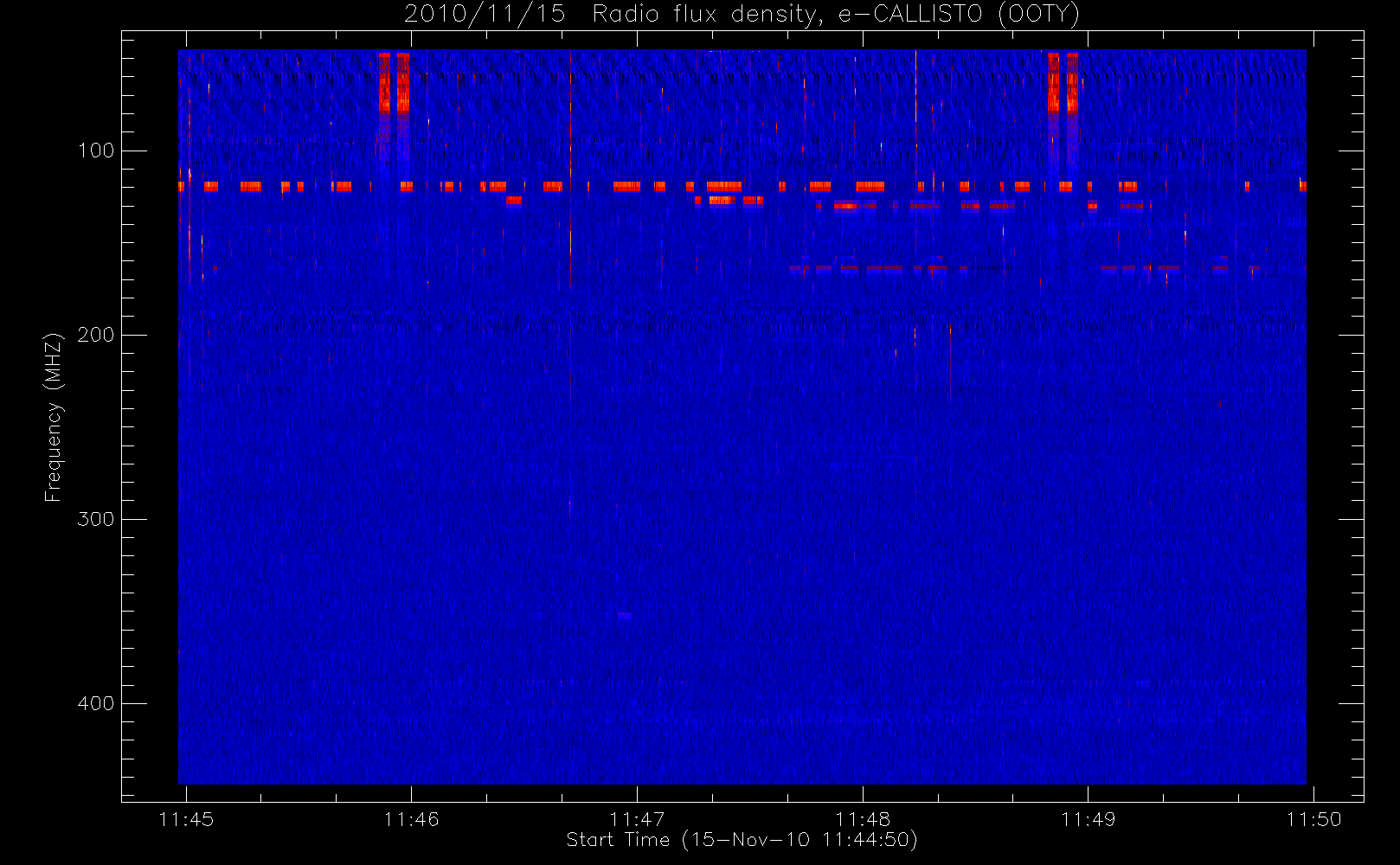This screenshot has height=865, width=1400.
Task: Click the 'Frequency (MHZ)' y-axis label
Action: coord(54,417)
